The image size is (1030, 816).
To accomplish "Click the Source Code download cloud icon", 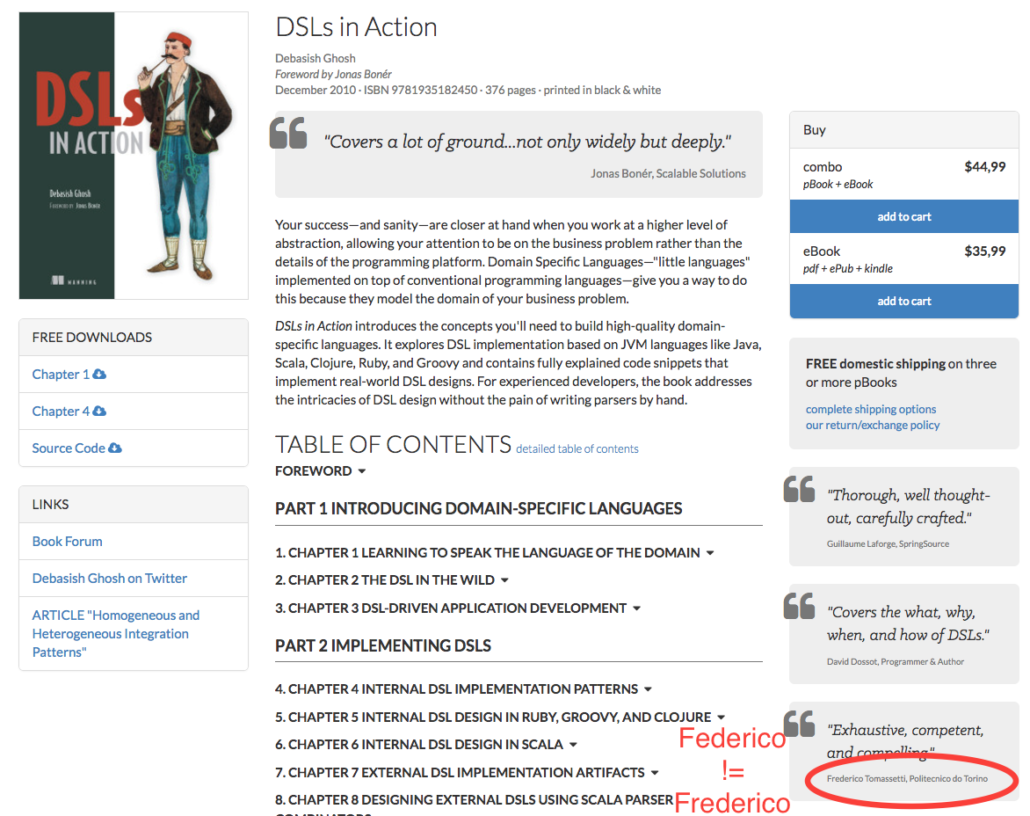I will coord(115,447).
